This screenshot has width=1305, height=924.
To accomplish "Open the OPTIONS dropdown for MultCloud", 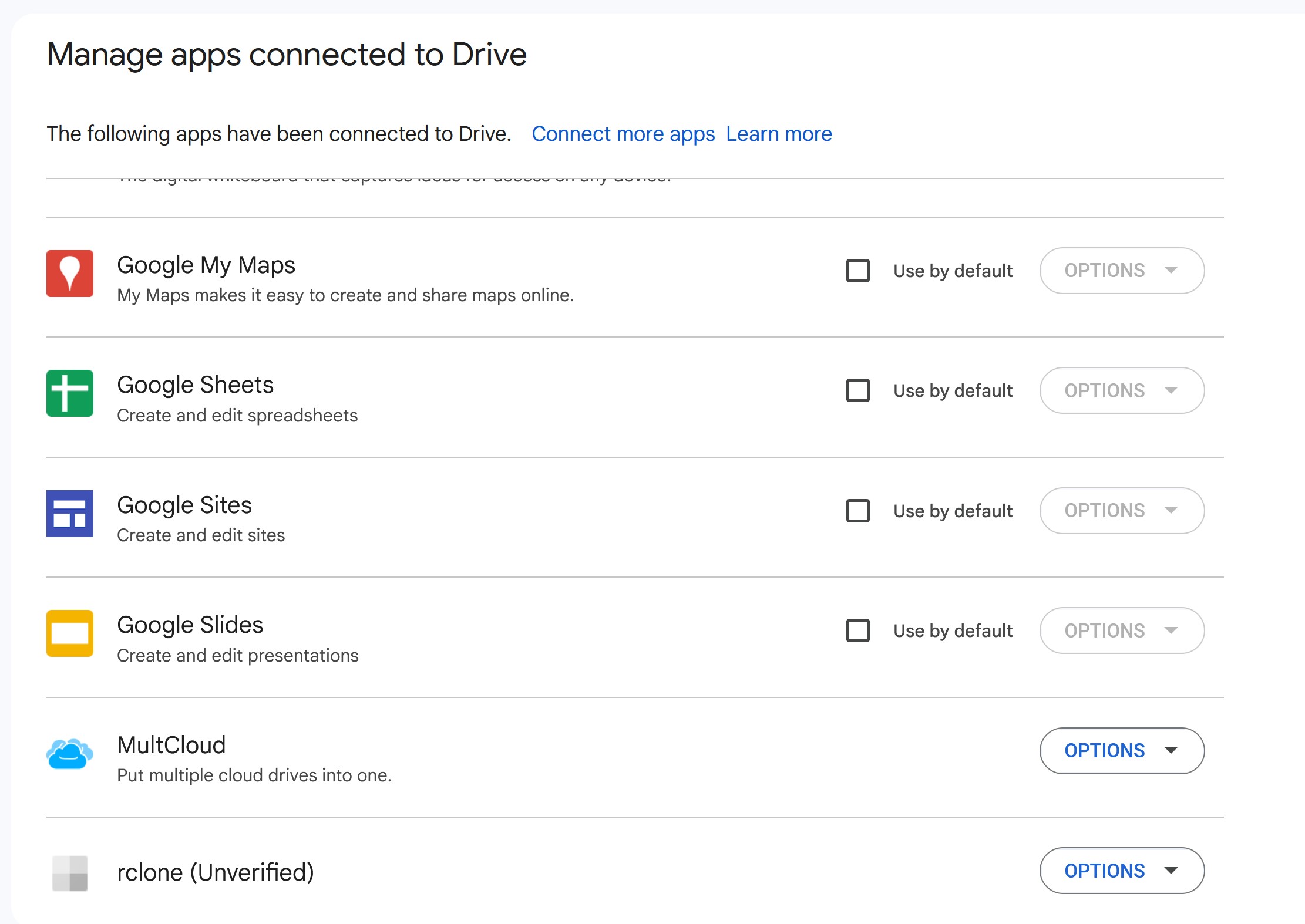I will (1121, 751).
